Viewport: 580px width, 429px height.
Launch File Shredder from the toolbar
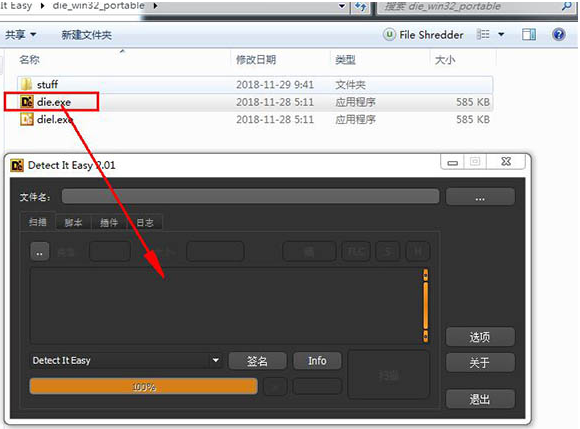(x=423, y=35)
